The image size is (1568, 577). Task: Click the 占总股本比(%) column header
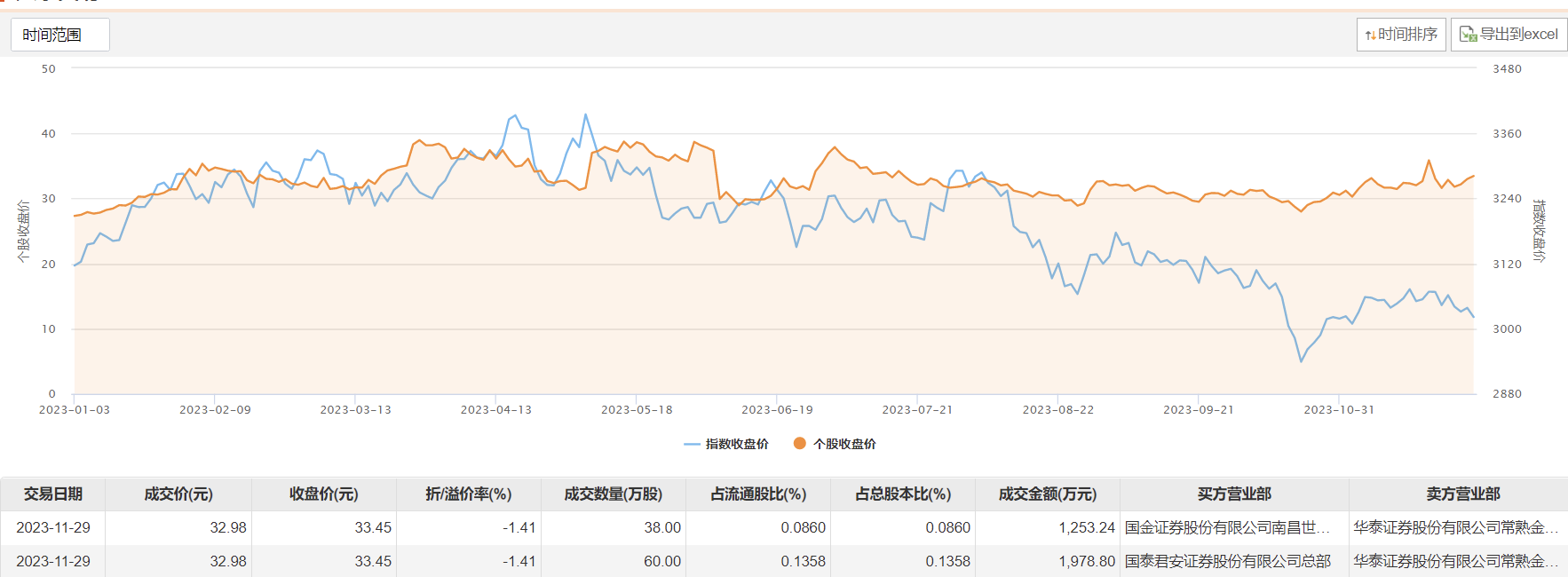coord(903,494)
